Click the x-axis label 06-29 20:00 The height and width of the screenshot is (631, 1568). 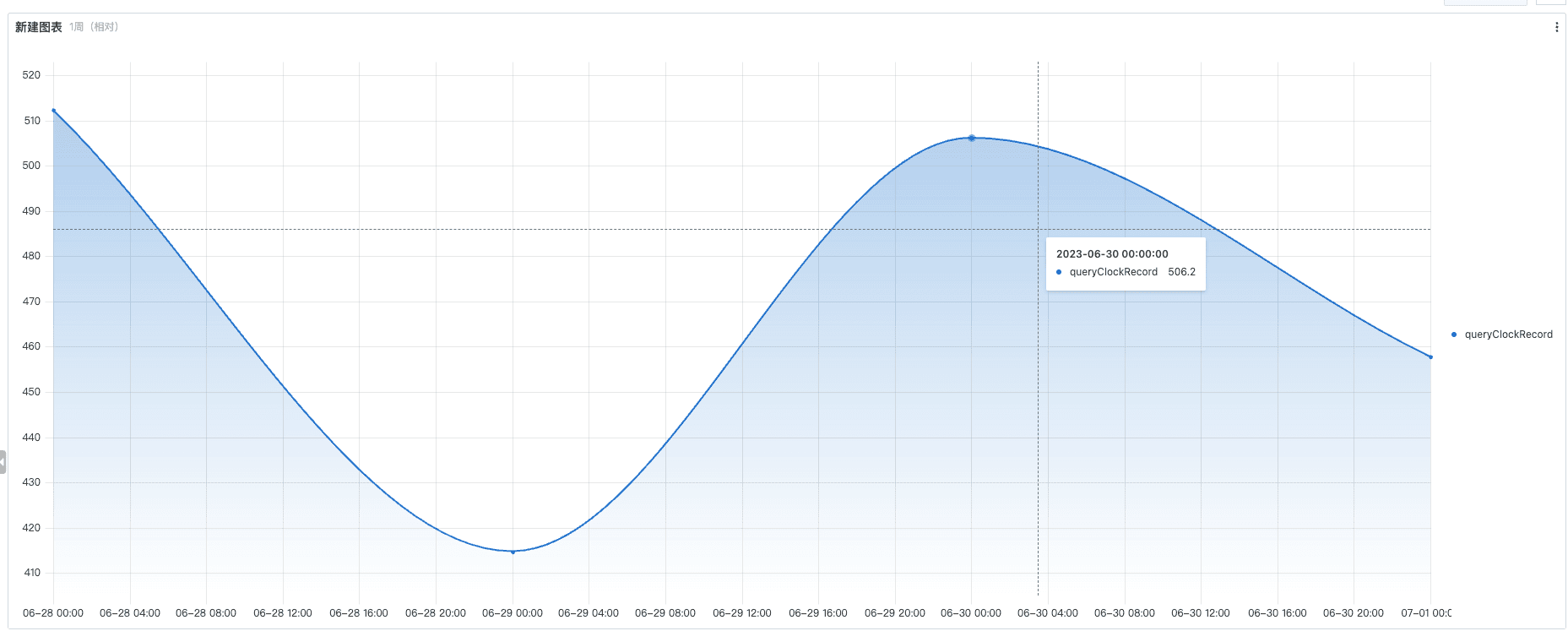[x=895, y=613]
